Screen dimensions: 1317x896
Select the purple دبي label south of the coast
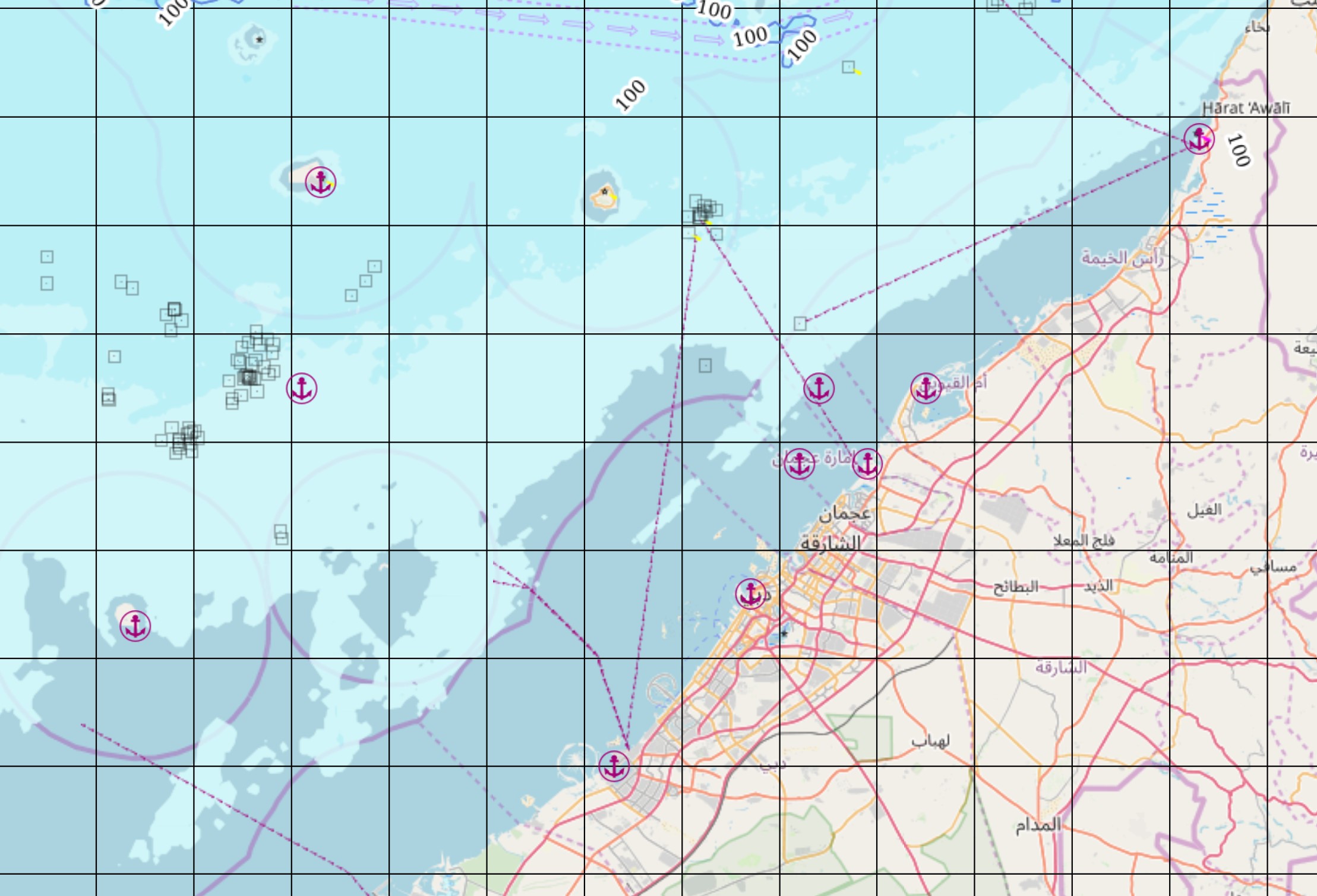[772, 765]
